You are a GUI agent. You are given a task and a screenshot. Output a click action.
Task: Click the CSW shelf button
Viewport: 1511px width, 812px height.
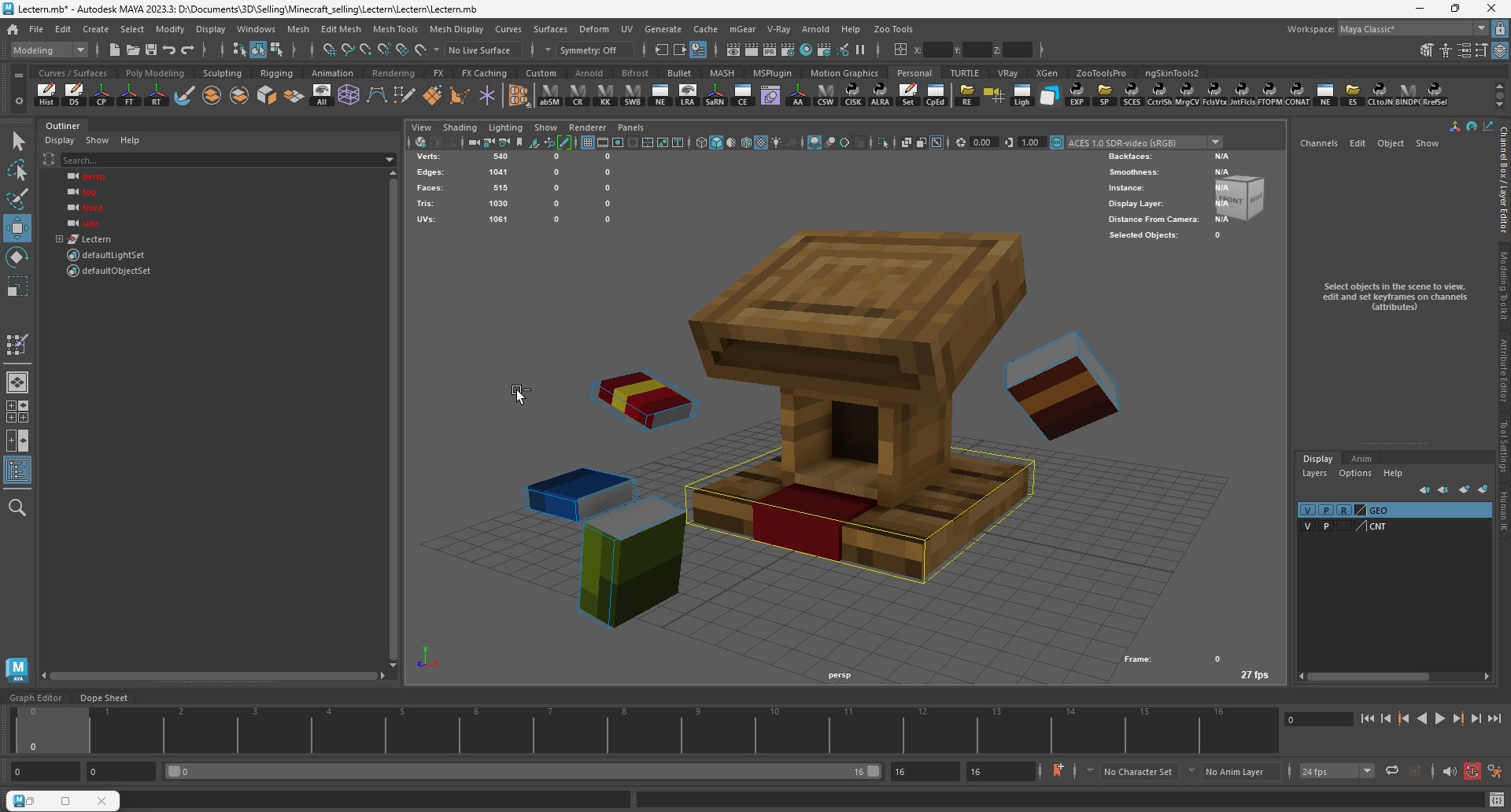[x=825, y=94]
